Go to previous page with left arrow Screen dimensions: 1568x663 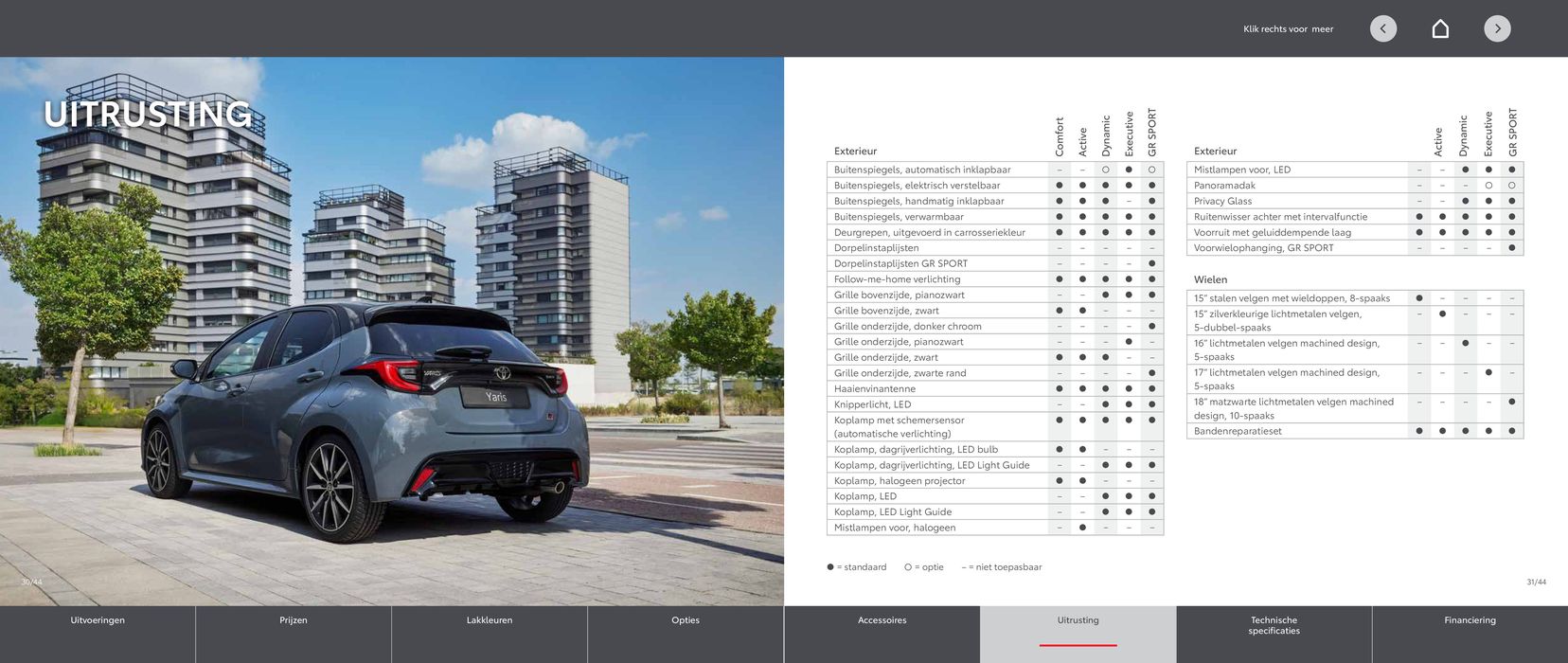[1383, 28]
